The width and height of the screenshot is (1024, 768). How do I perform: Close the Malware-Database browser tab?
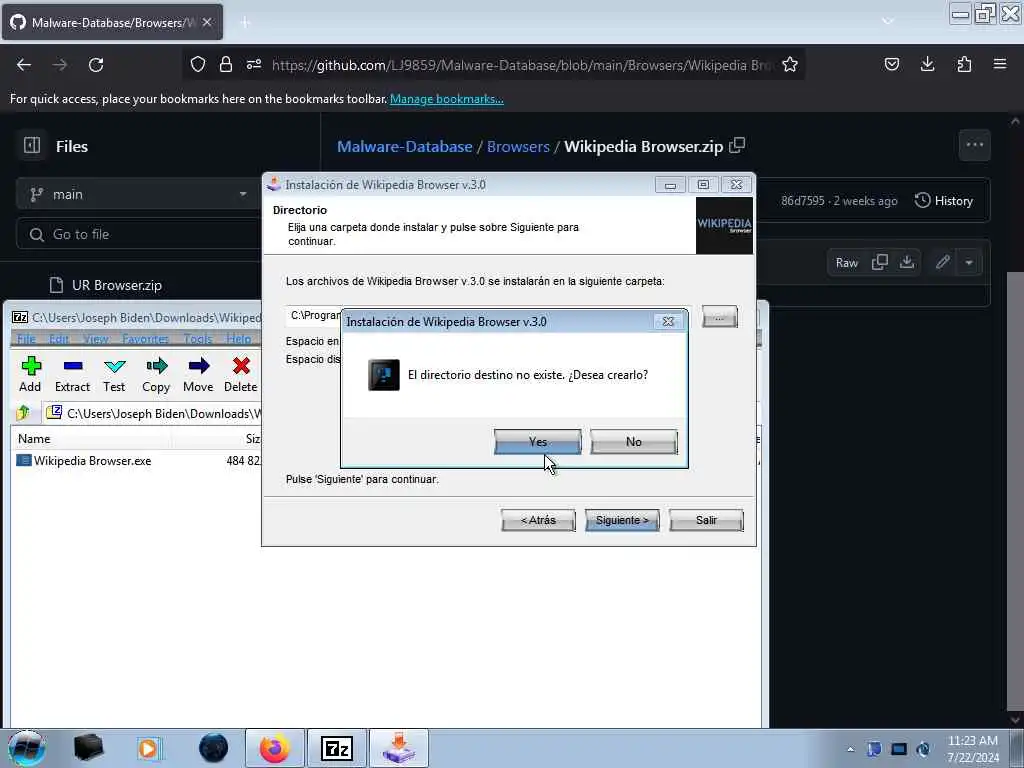[x=207, y=22]
